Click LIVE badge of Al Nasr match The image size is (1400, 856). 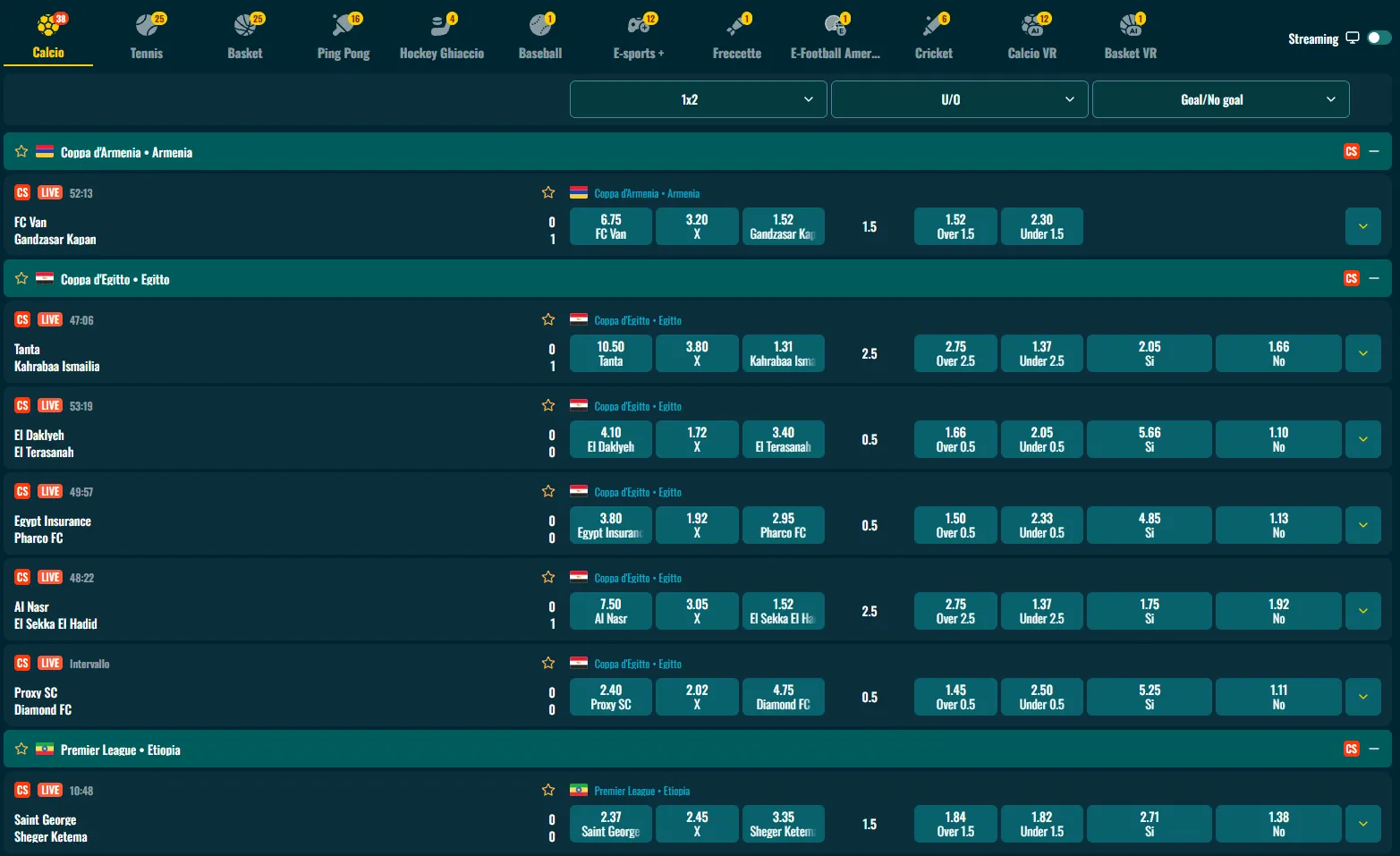coord(50,577)
